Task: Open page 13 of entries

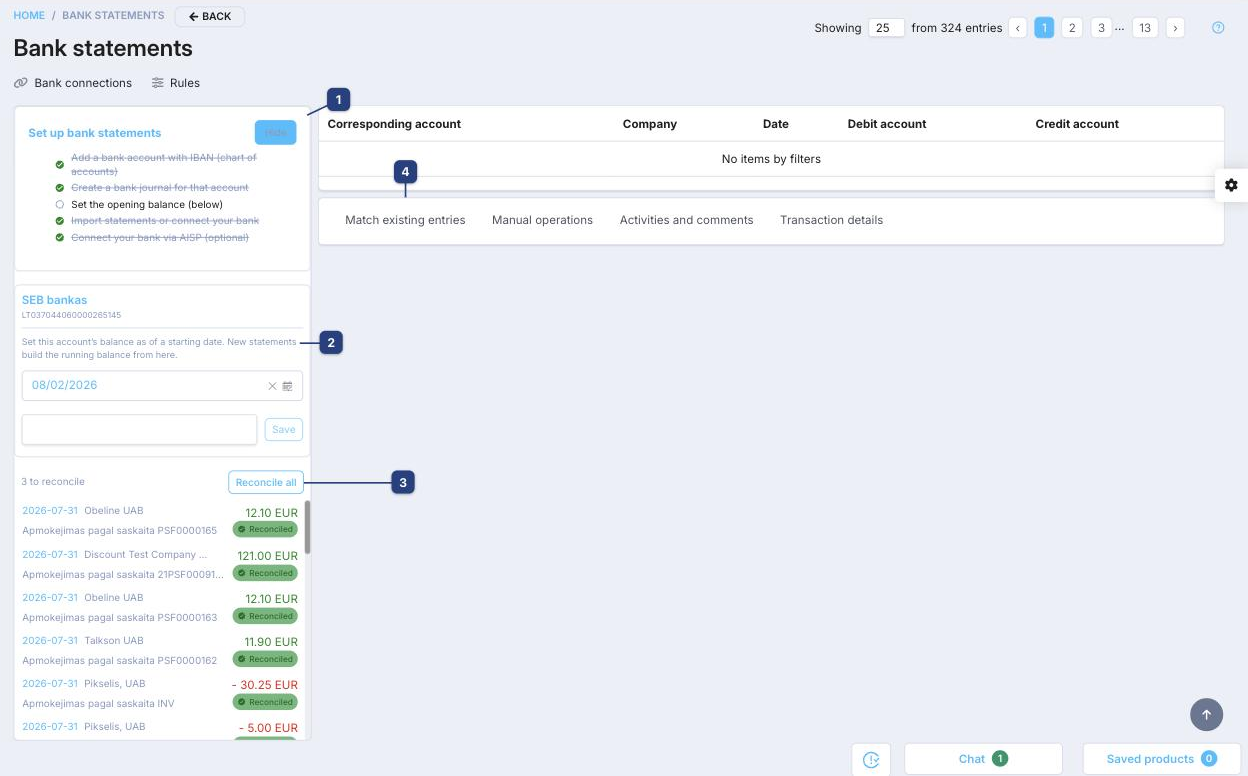Action: pos(1145,28)
